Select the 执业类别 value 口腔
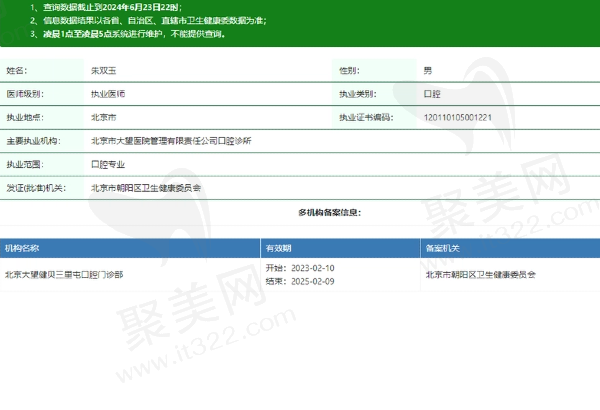This screenshot has height=410, width=600. click(x=432, y=94)
